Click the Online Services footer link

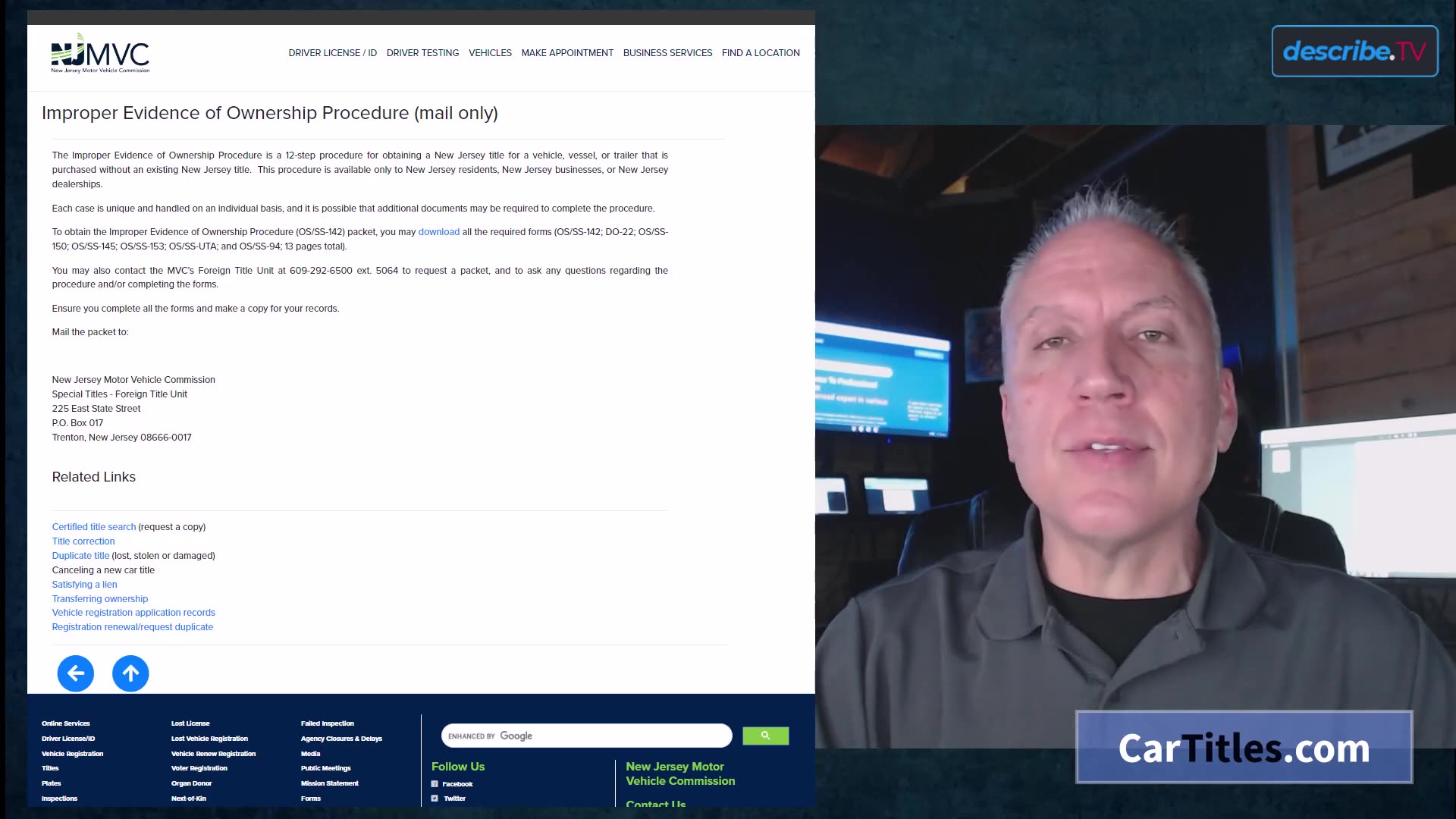(x=65, y=722)
